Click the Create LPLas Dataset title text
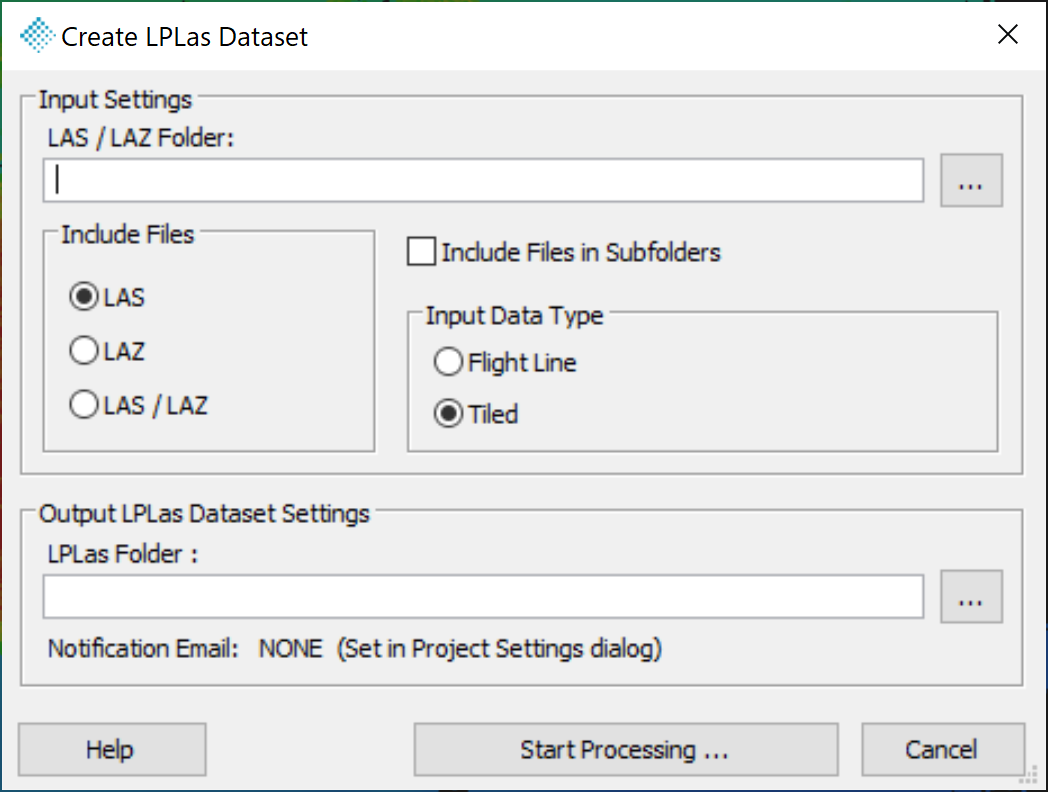 click(x=184, y=37)
